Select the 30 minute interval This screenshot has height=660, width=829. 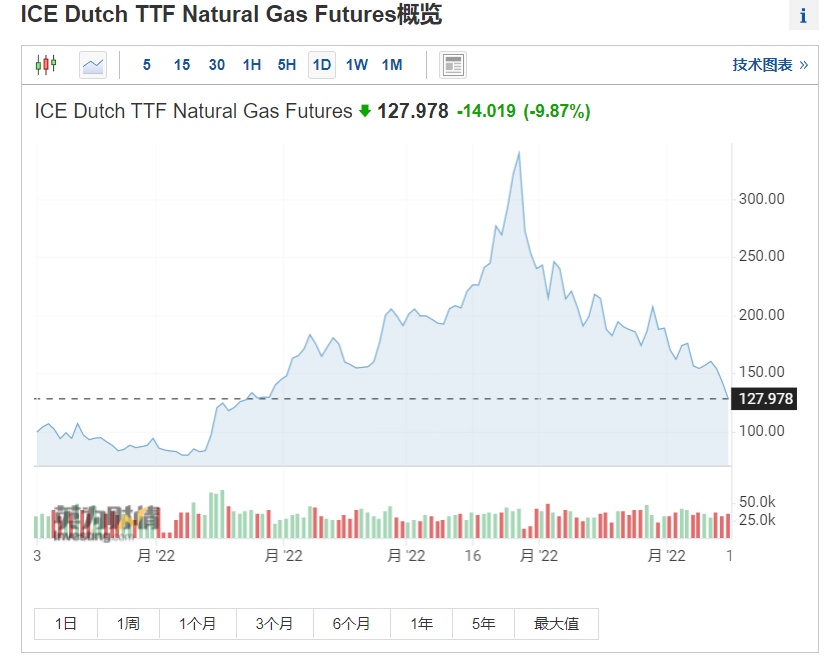[216, 65]
